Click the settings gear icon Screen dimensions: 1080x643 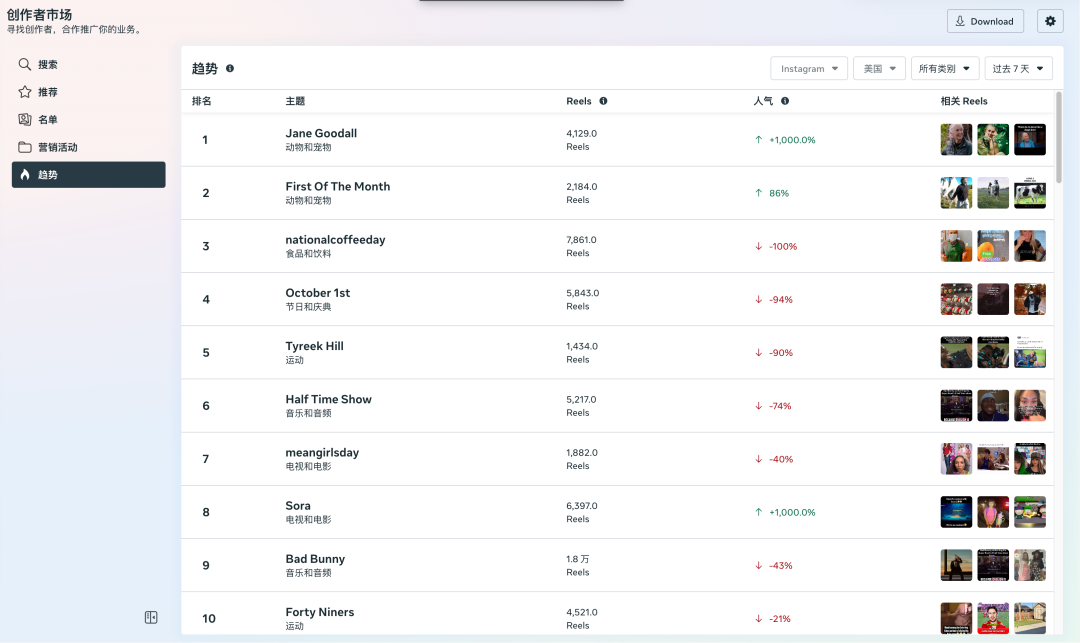coord(1050,21)
